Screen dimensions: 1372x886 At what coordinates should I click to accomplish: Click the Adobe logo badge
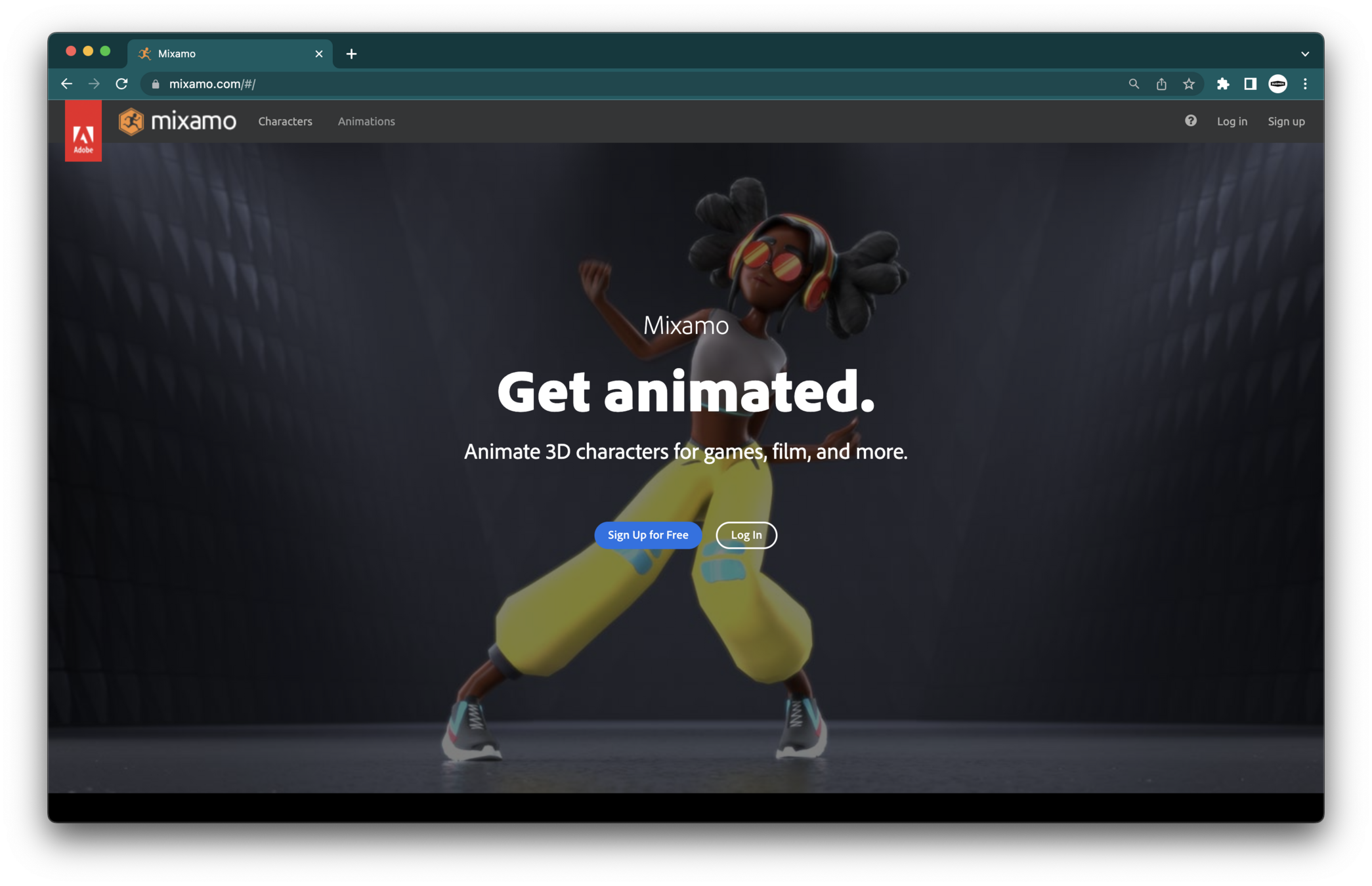click(x=83, y=131)
